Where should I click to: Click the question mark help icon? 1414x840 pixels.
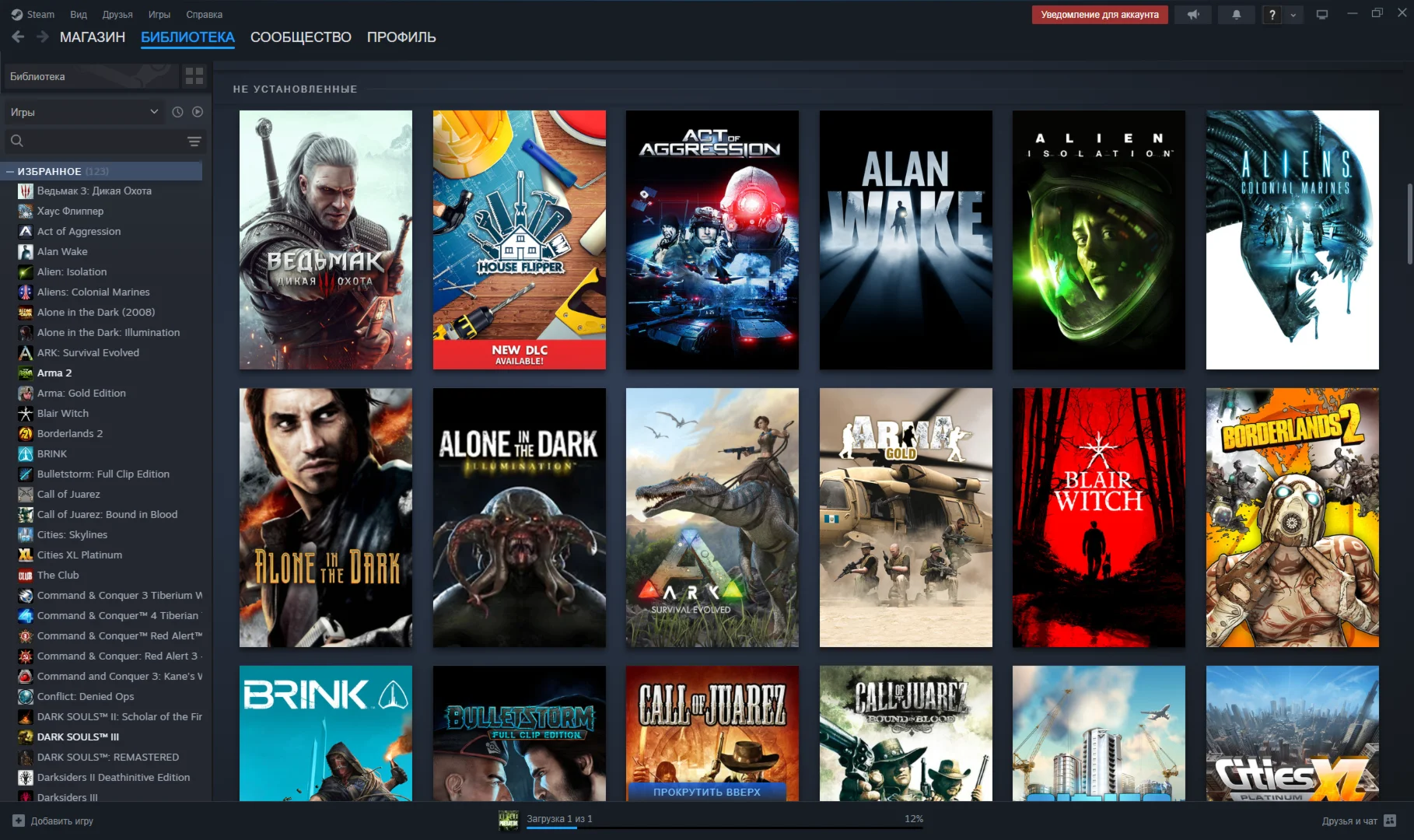[x=1272, y=15]
